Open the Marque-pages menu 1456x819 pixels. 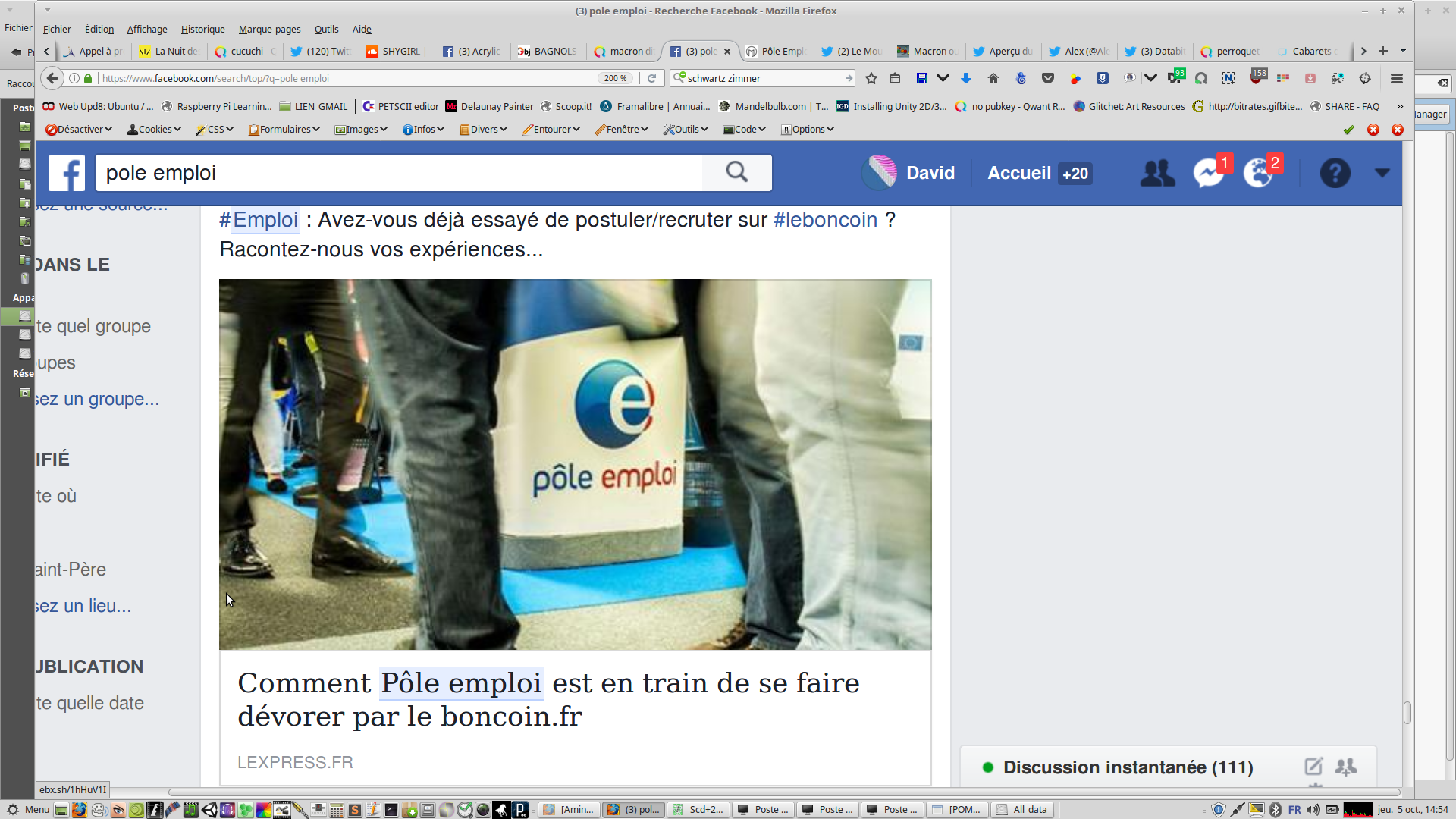(269, 30)
